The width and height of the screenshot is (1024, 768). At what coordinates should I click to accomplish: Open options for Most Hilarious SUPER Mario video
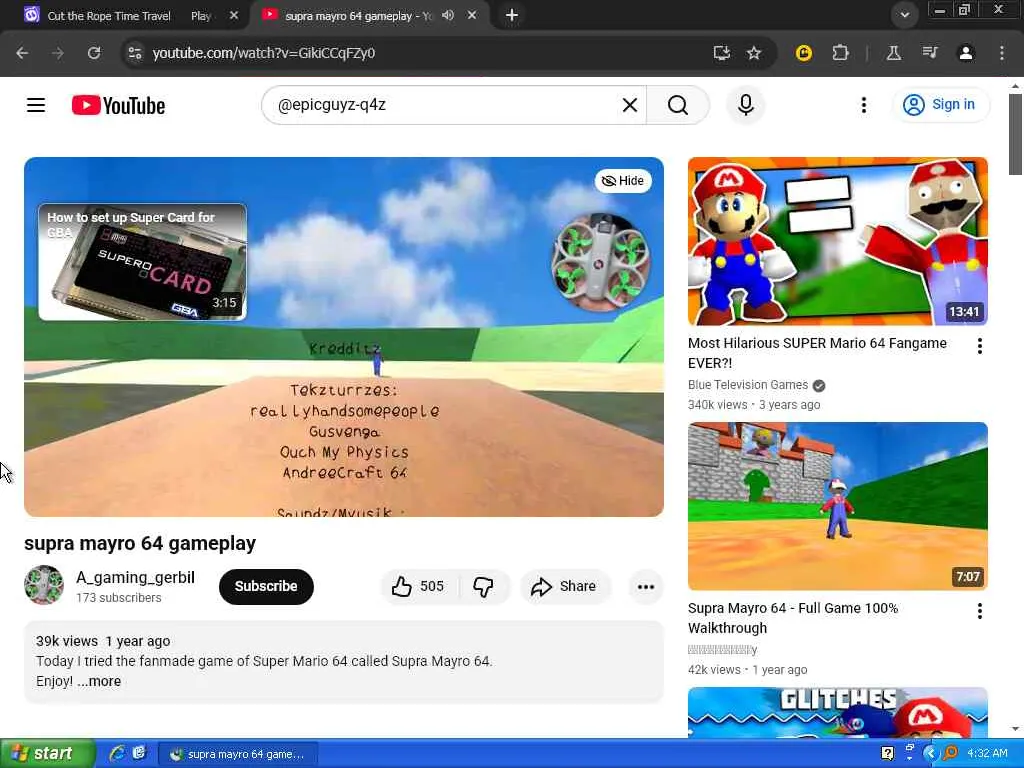tap(980, 346)
